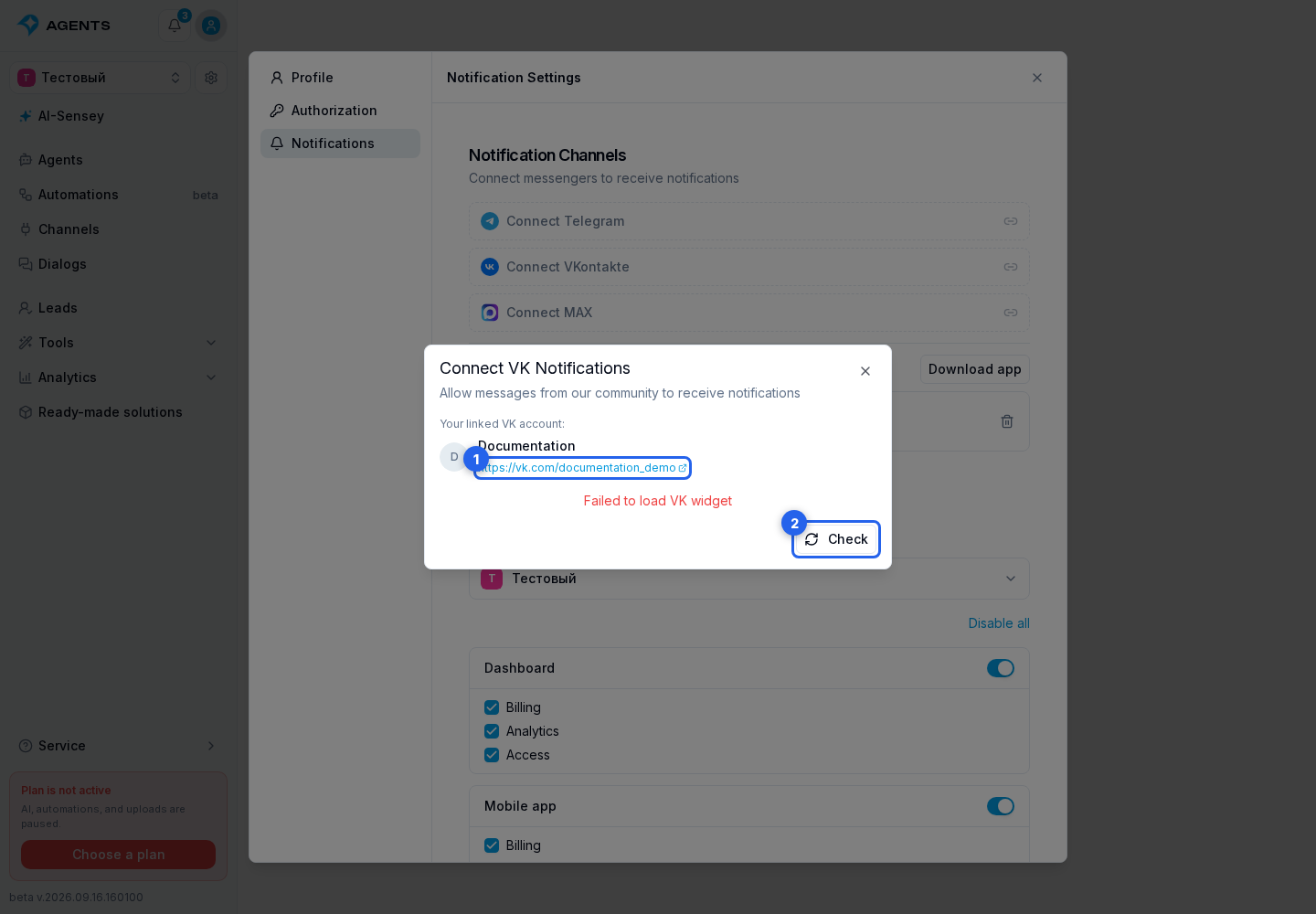Uncheck Billing under Dashboard
This screenshot has width=1316, height=914.
[x=492, y=707]
